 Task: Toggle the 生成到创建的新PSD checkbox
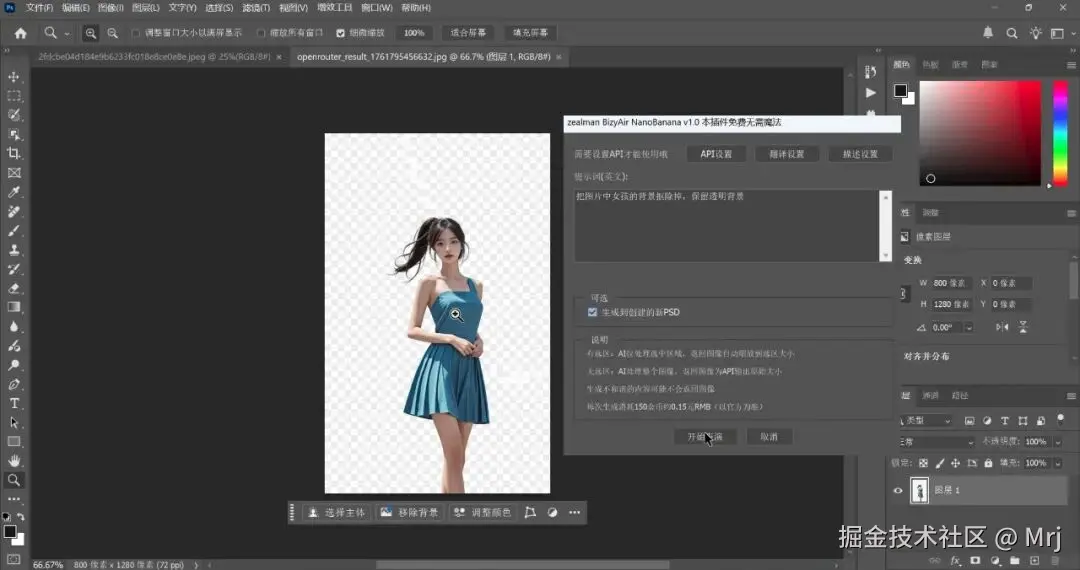[x=593, y=313]
